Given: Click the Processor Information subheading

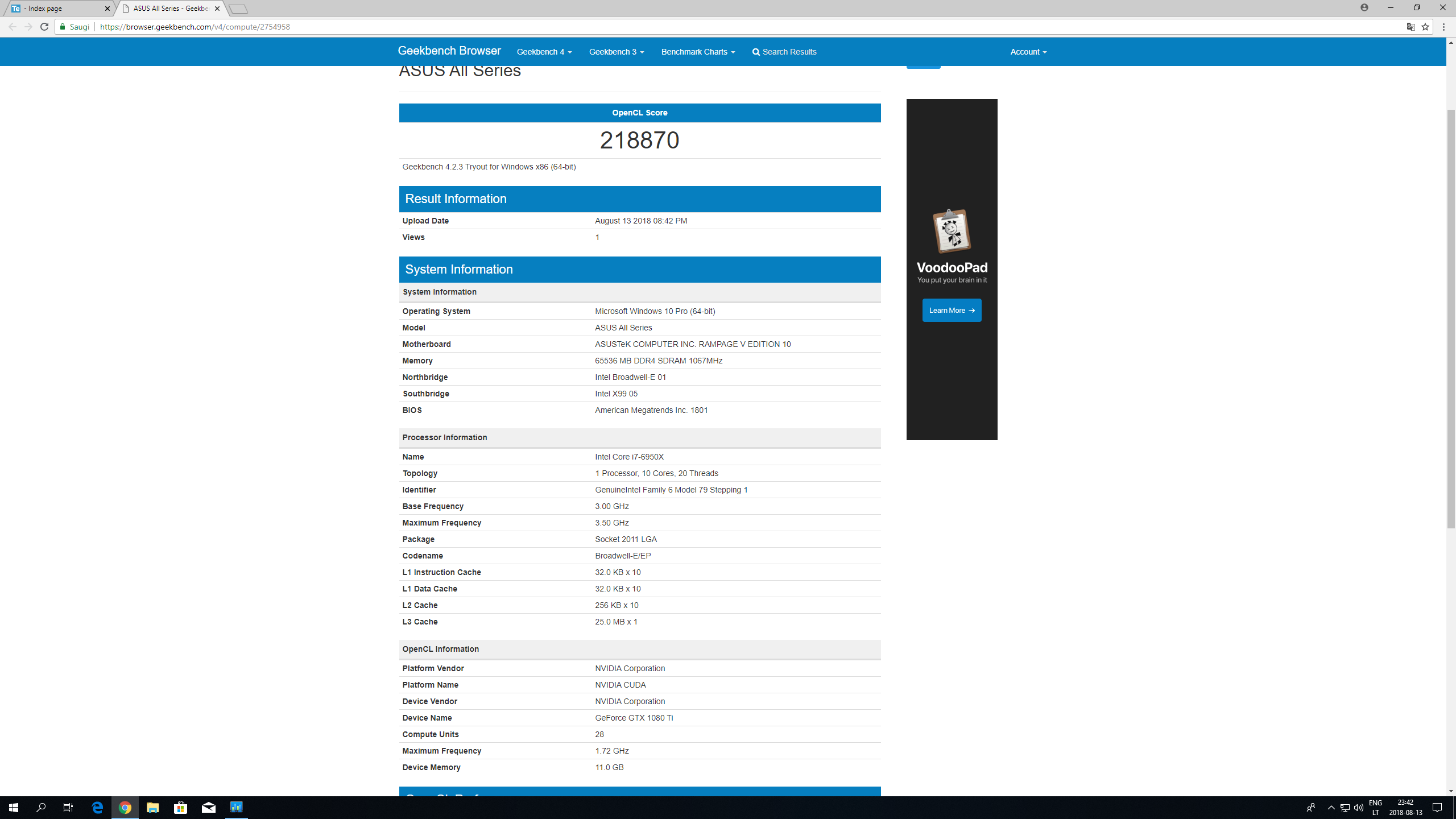Looking at the screenshot, I should click(445, 437).
